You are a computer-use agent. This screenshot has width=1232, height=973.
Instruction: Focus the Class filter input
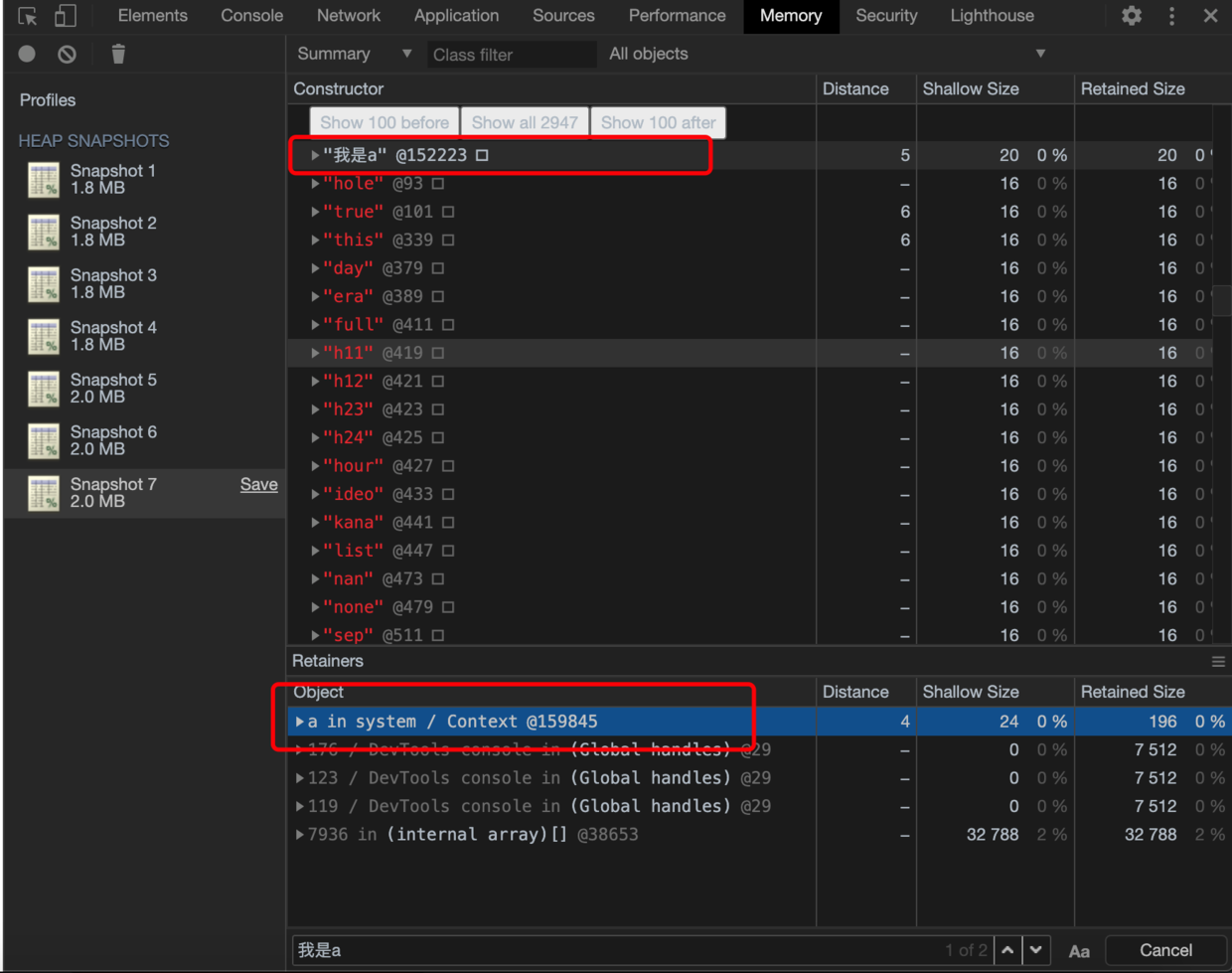(x=512, y=55)
